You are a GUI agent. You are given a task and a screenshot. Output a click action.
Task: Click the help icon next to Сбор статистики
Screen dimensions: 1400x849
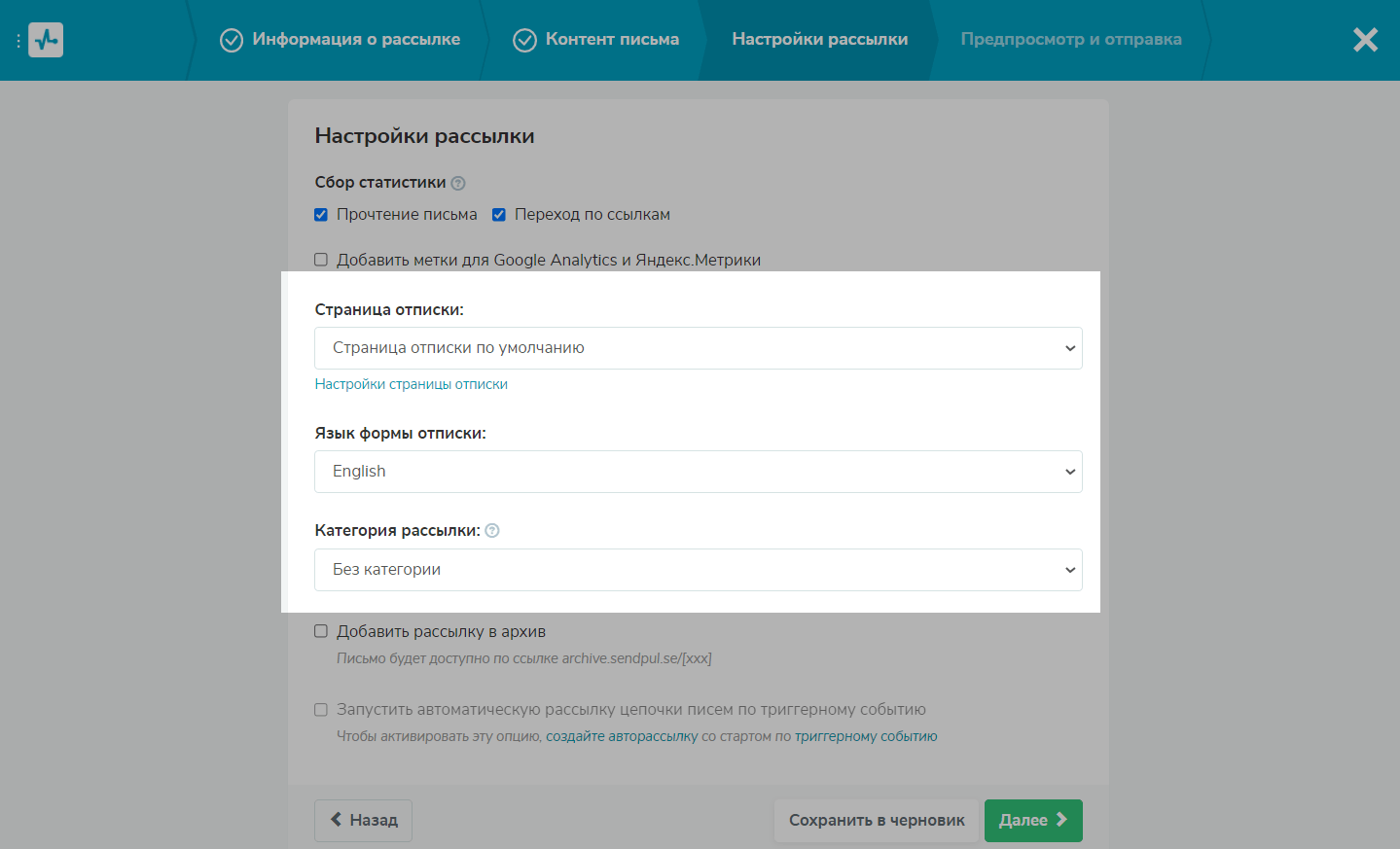[458, 183]
